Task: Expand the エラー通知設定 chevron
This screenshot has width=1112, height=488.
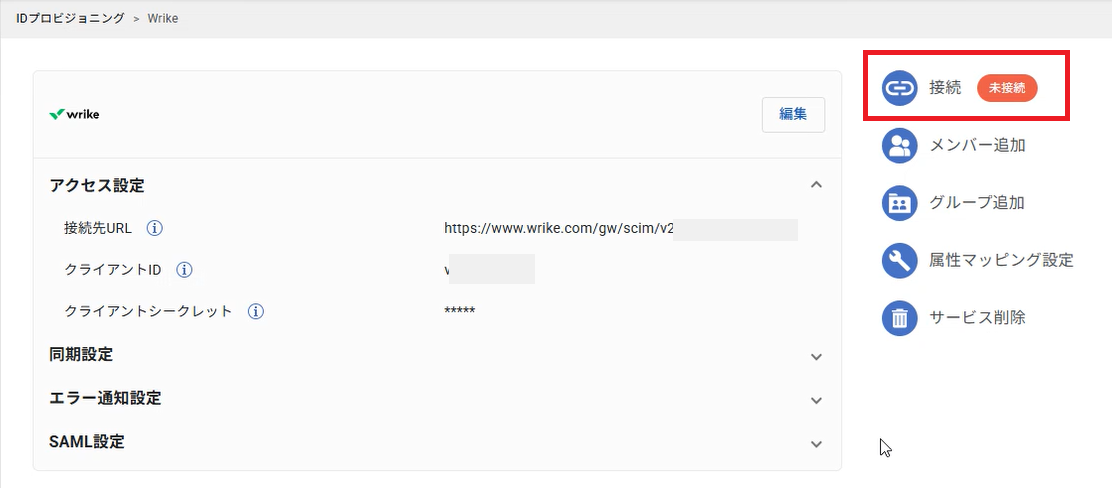Action: click(x=816, y=401)
